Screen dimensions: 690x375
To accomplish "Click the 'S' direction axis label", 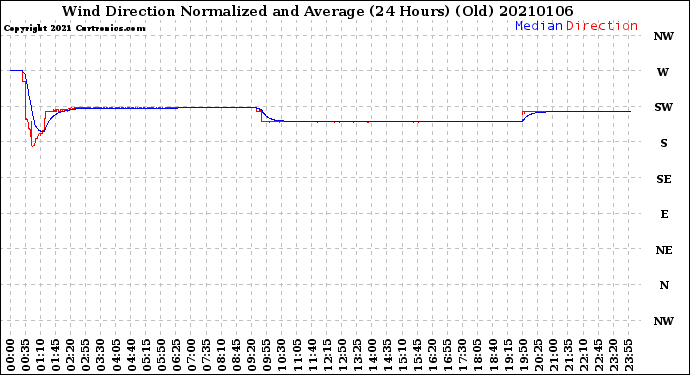I will 664,143.
